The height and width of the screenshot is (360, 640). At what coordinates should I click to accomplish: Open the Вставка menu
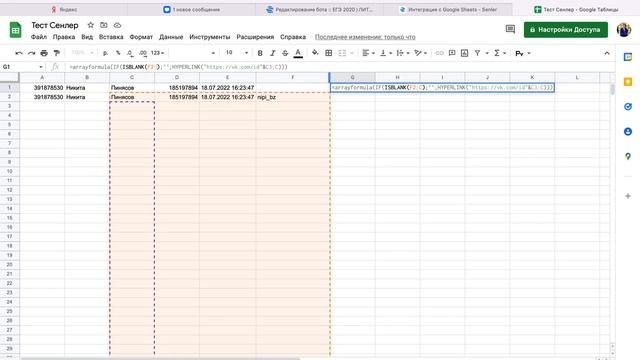click(111, 37)
